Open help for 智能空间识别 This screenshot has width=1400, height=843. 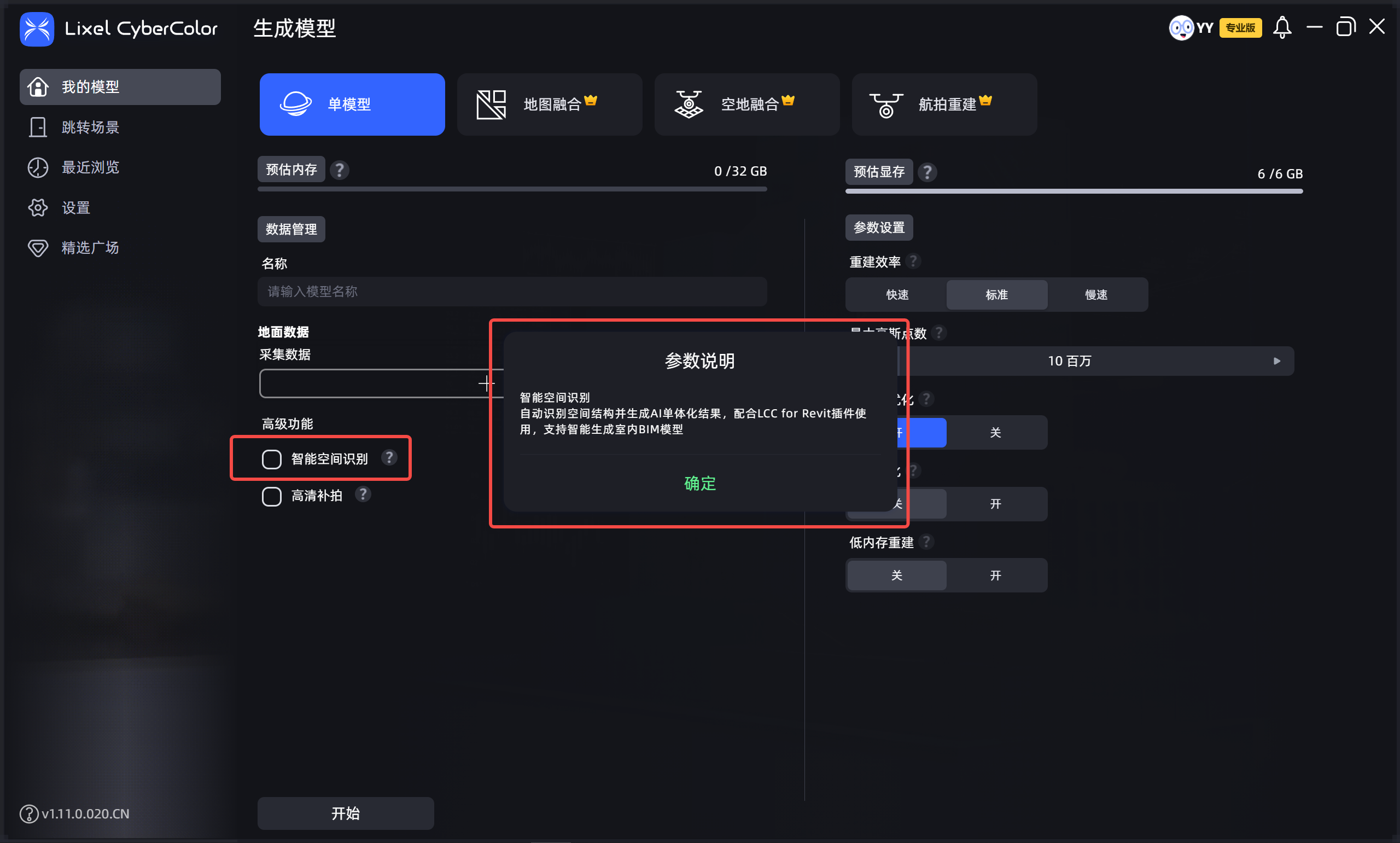coord(389,457)
